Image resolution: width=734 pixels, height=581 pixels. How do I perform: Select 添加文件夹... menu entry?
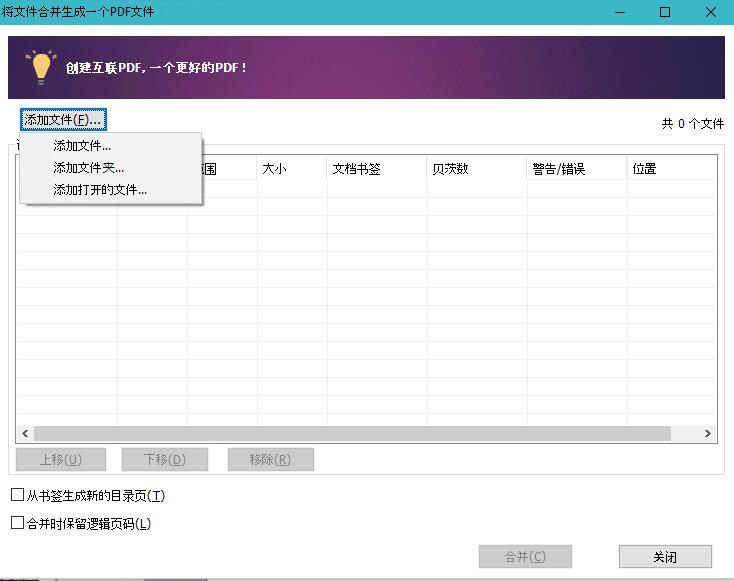(x=89, y=168)
